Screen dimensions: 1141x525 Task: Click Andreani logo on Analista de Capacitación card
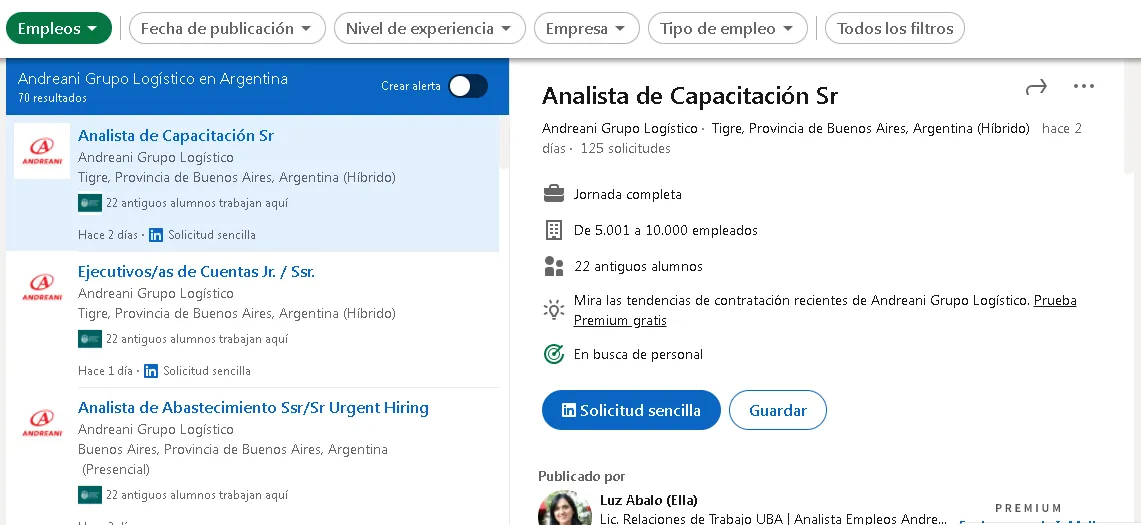42,151
